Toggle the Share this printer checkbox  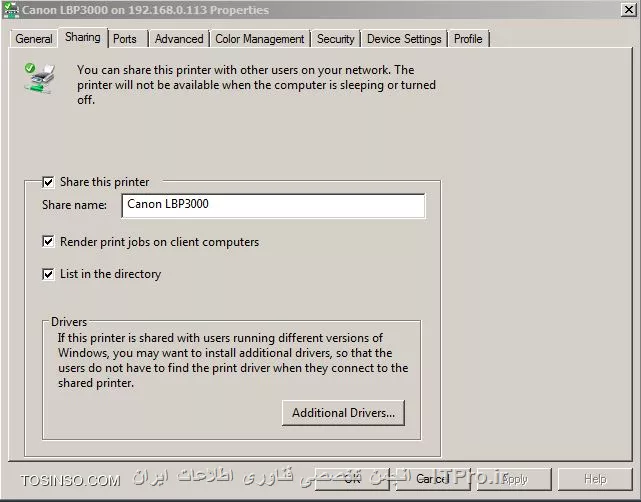[48, 182]
